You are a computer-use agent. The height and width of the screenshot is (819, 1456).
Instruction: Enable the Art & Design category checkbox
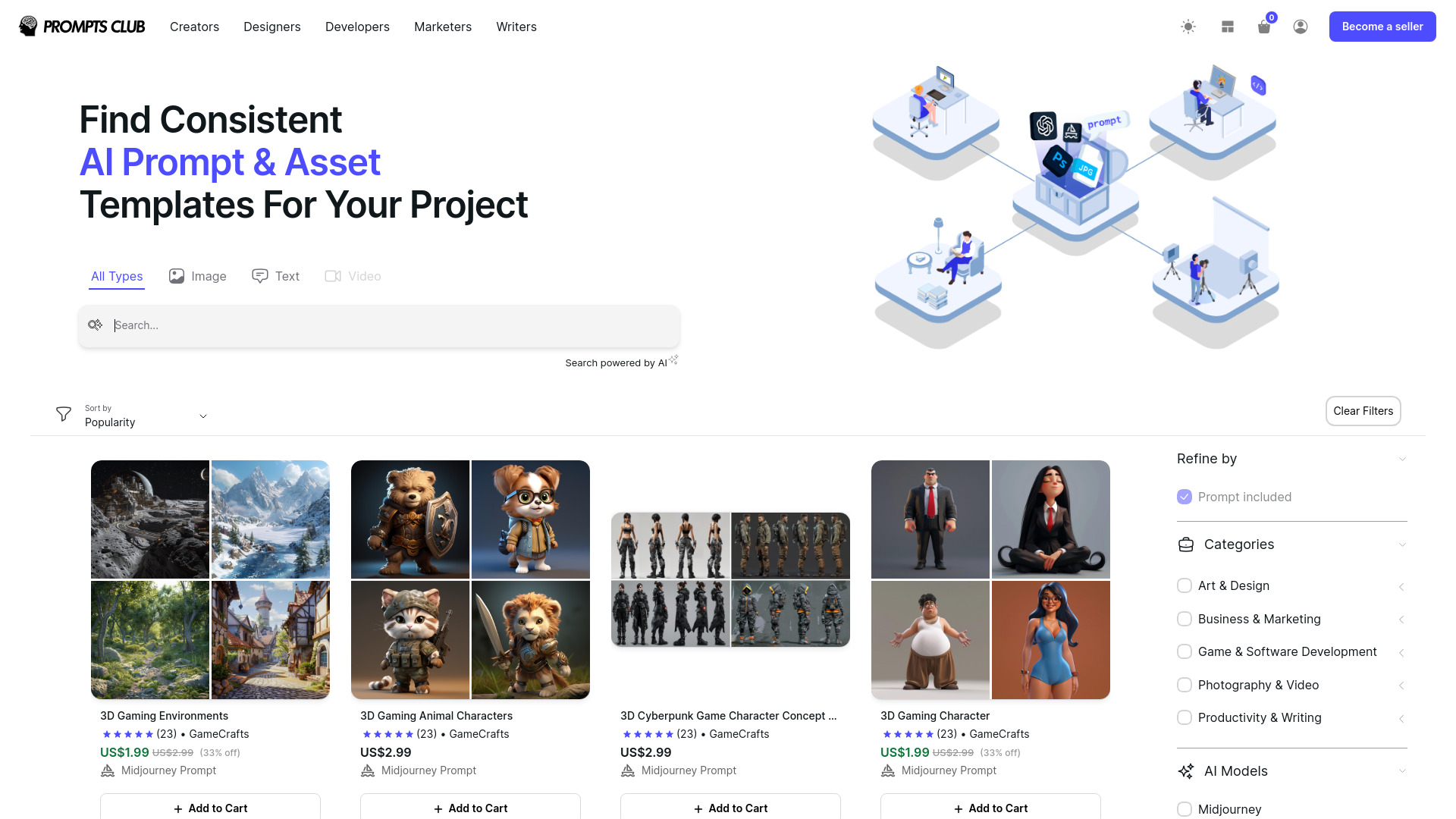[1183, 585]
